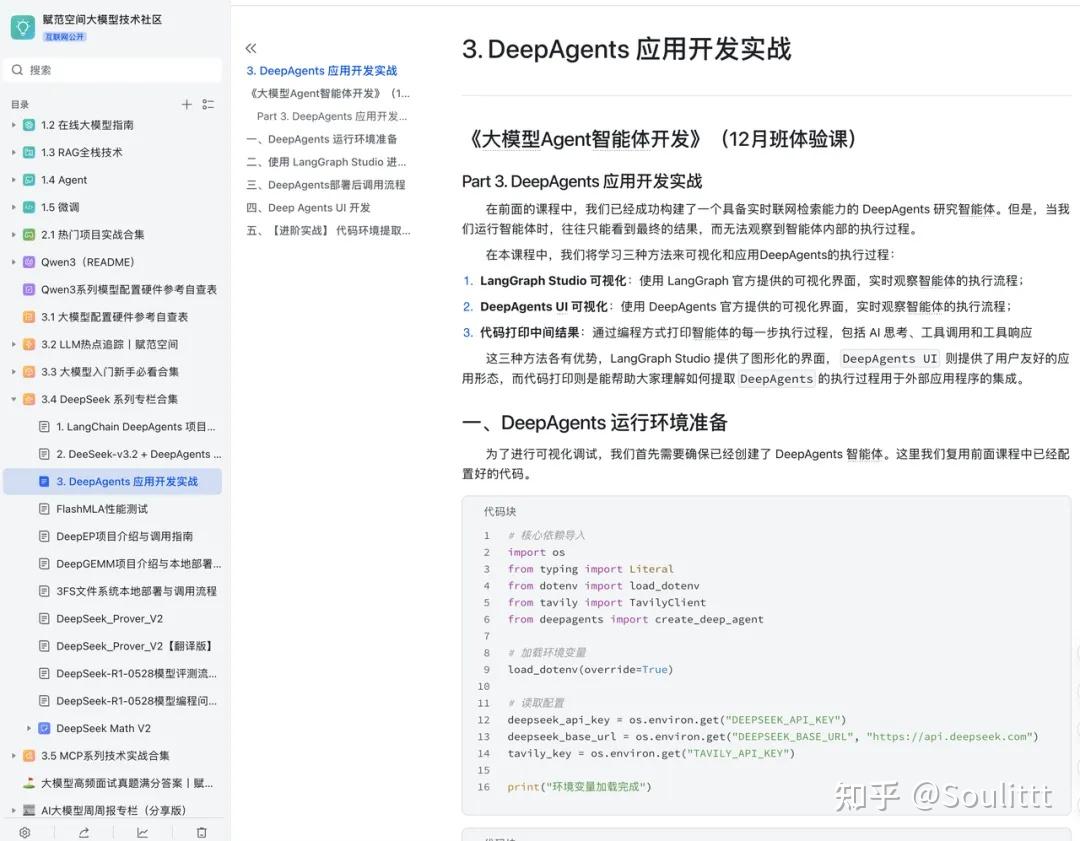Click the 赋范空间大模型技术社区 title
The image size is (1080, 841).
[102, 19]
